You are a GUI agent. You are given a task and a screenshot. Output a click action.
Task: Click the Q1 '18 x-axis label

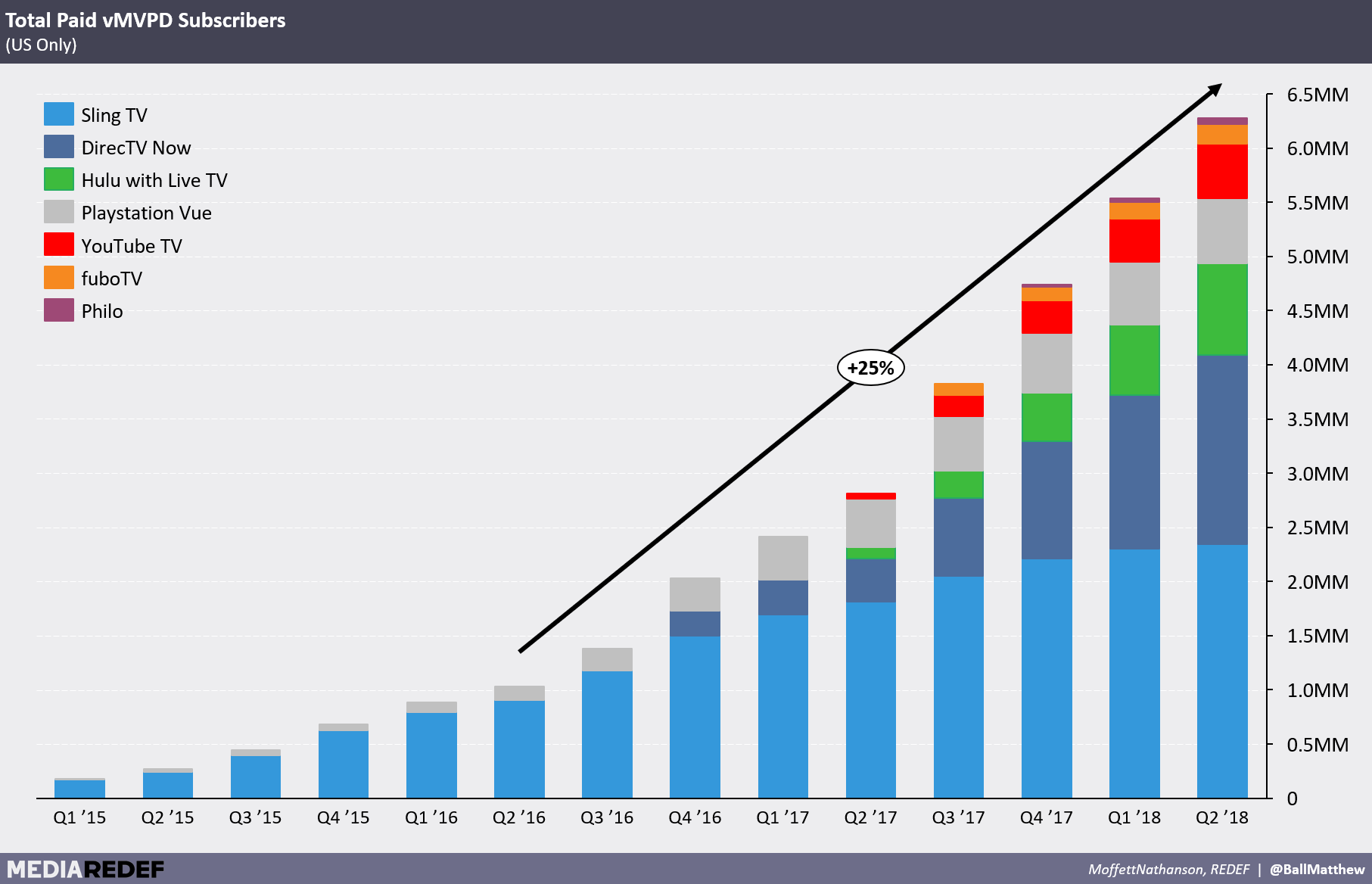pos(1134,817)
